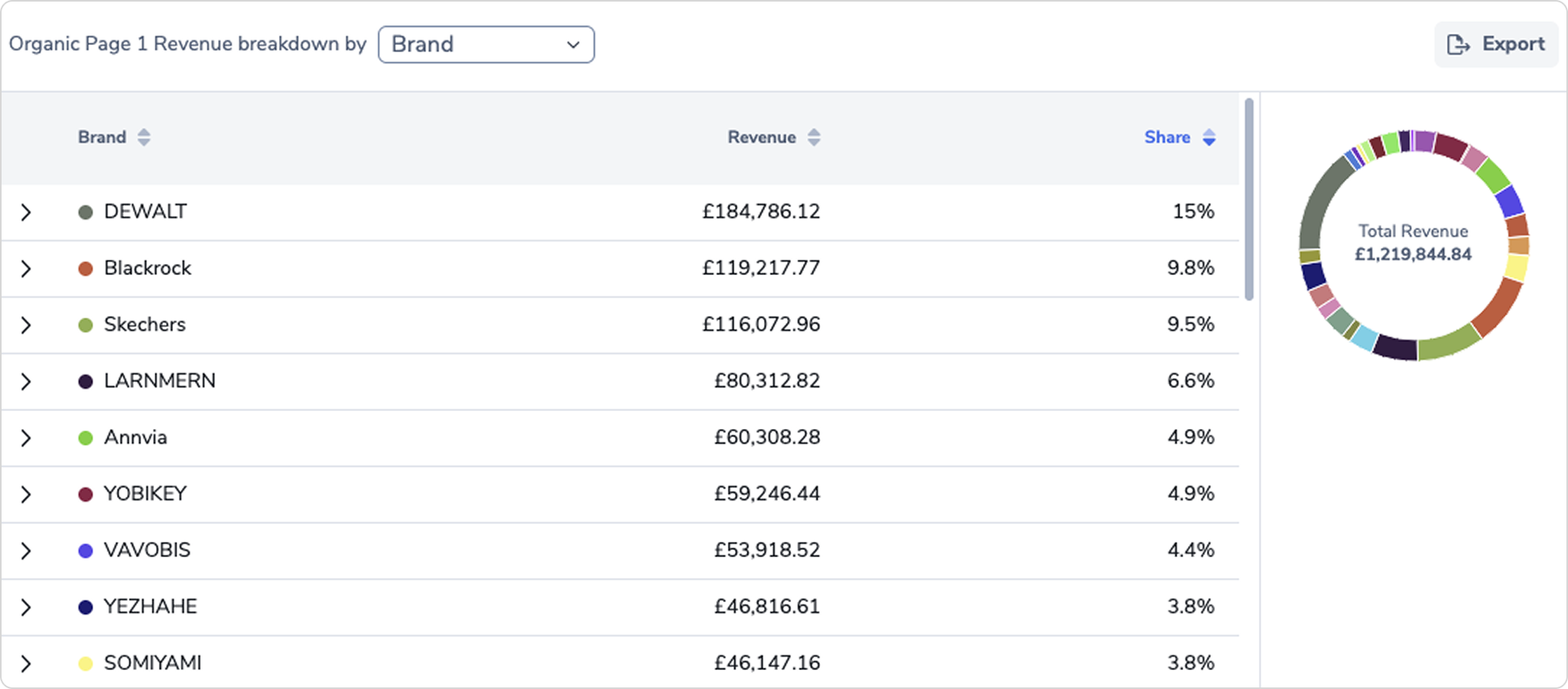Screen dimensions: 1568x689
Task: Click Annvia bright green color dot
Action: (85, 438)
